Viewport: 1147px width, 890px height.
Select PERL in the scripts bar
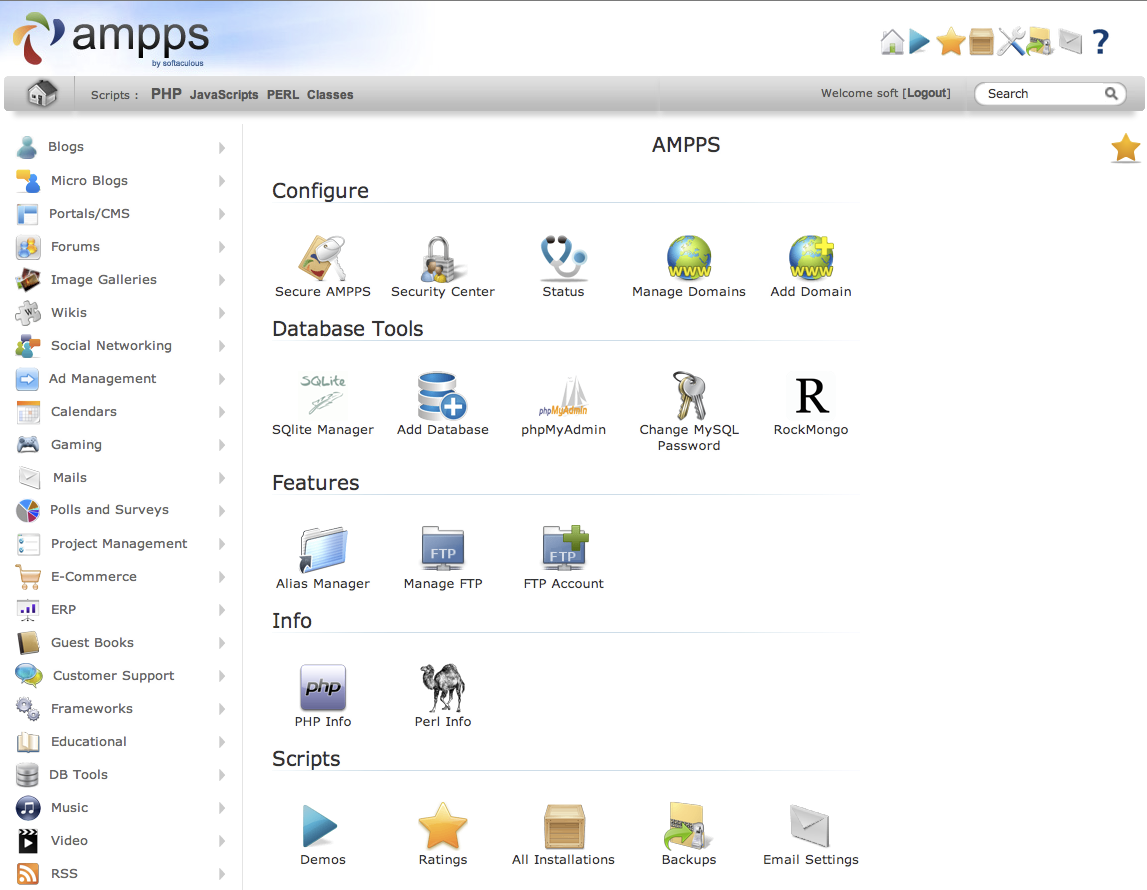click(282, 94)
